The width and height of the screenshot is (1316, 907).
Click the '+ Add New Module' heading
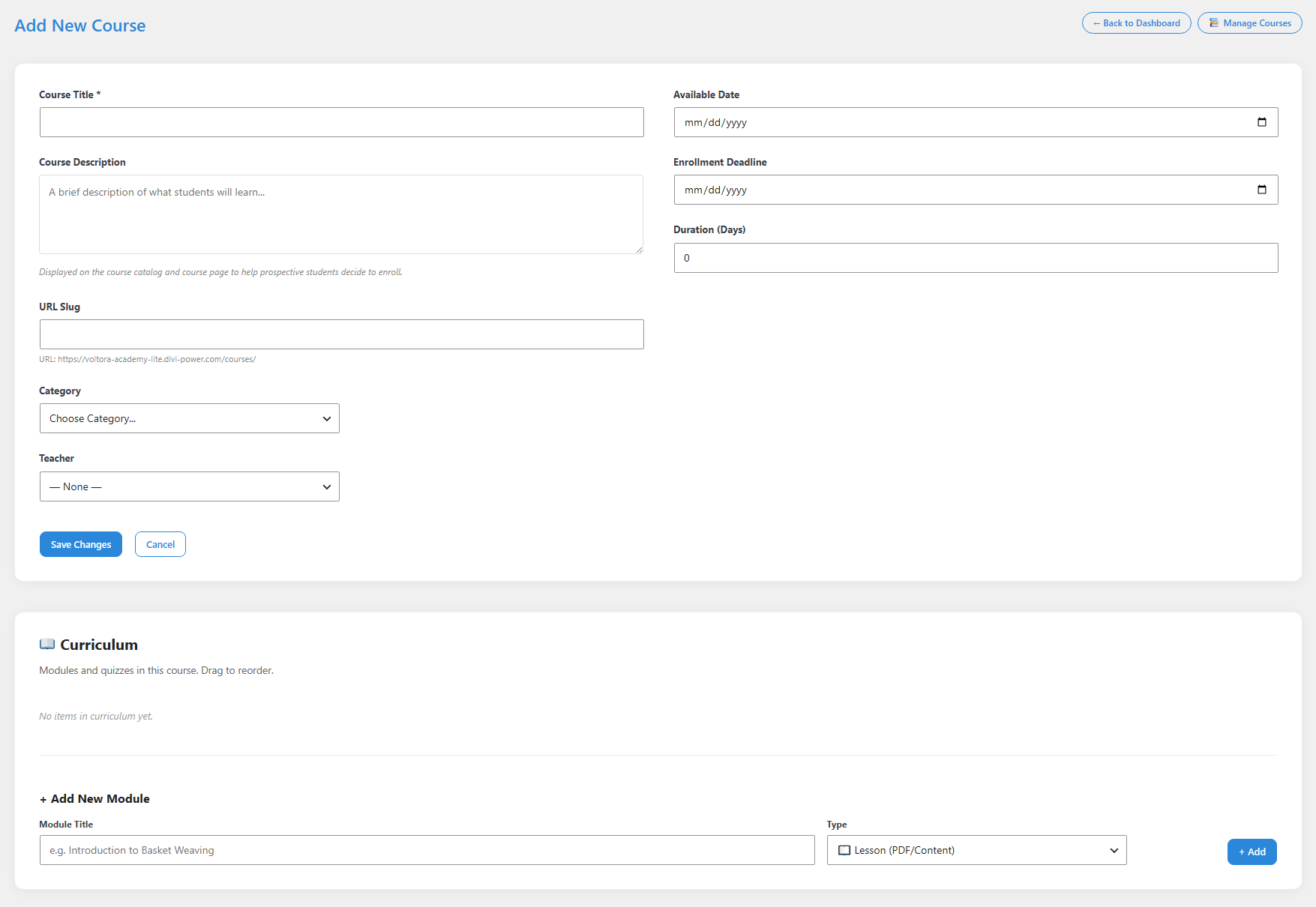(x=94, y=798)
